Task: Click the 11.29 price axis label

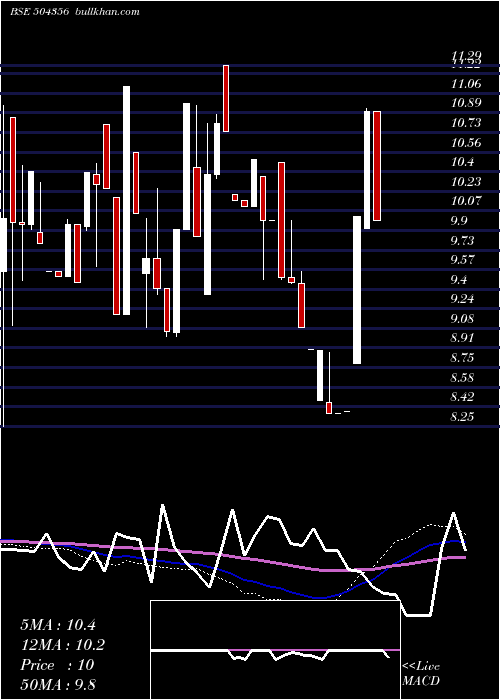Action: [467, 56]
